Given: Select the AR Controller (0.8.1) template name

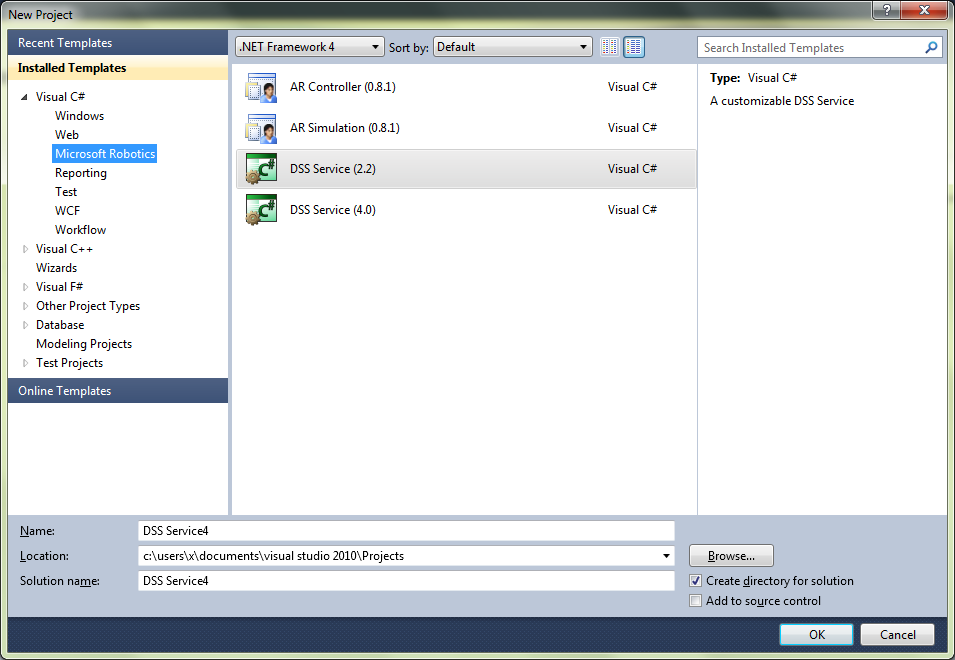Looking at the screenshot, I should (x=343, y=87).
